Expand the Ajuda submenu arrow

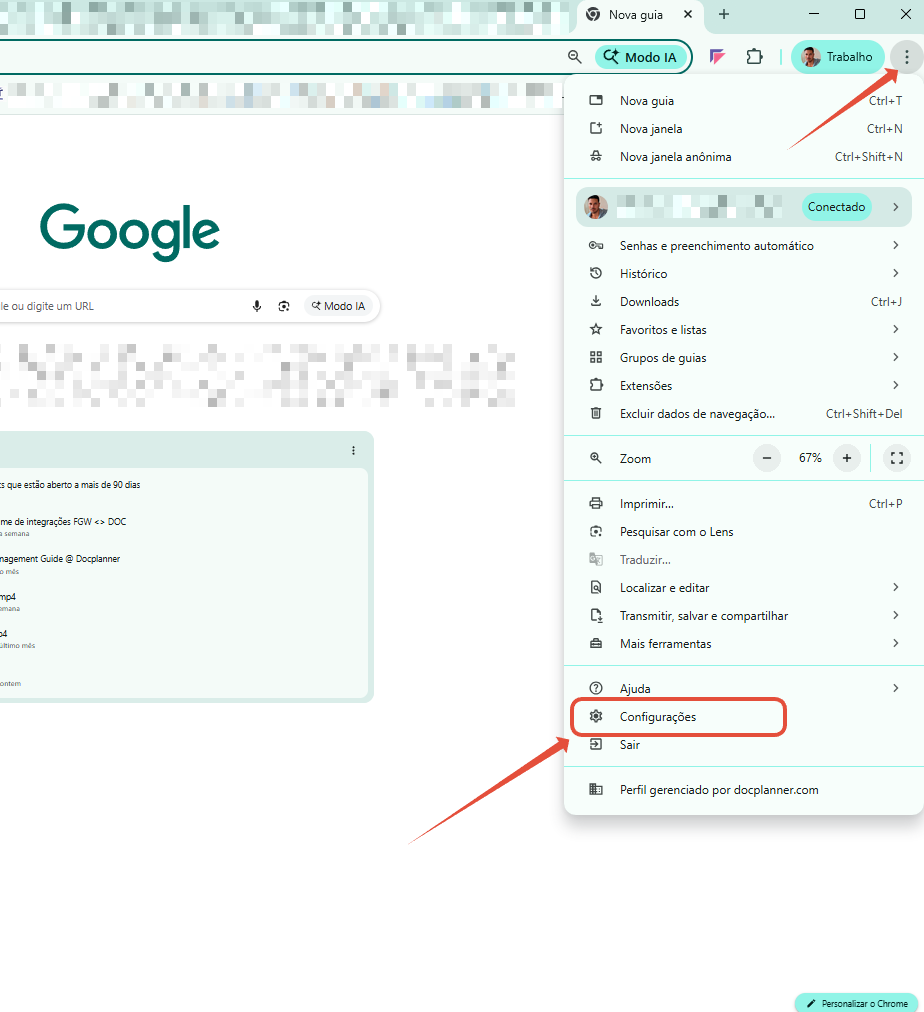pos(896,688)
